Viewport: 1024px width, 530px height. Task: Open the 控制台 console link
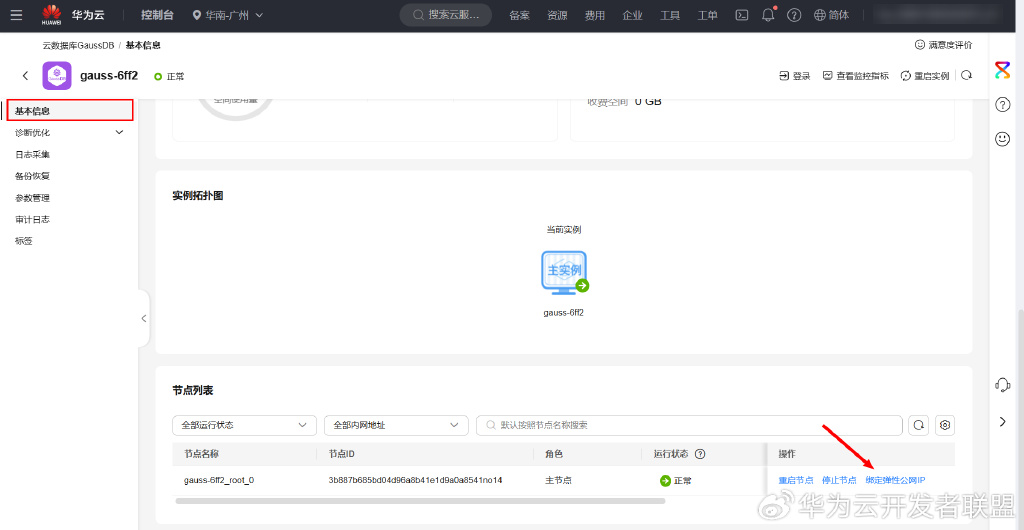[x=157, y=15]
